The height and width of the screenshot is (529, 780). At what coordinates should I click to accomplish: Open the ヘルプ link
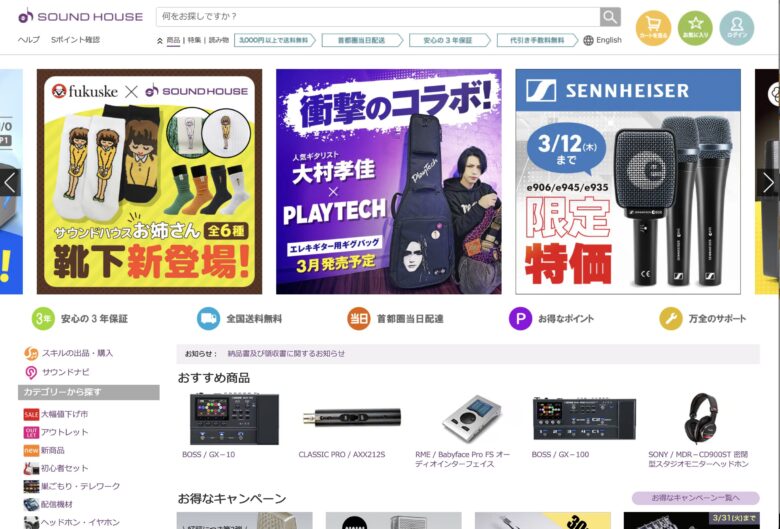29,40
